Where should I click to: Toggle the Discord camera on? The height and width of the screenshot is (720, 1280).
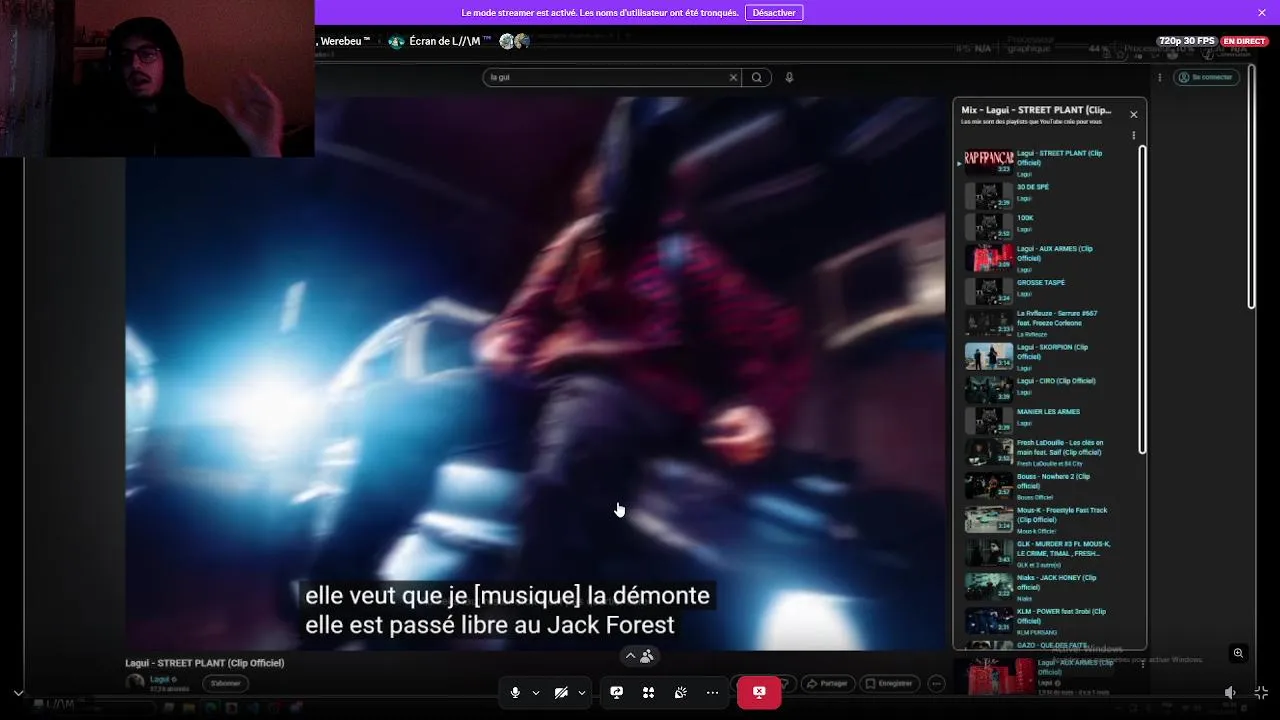[561, 692]
